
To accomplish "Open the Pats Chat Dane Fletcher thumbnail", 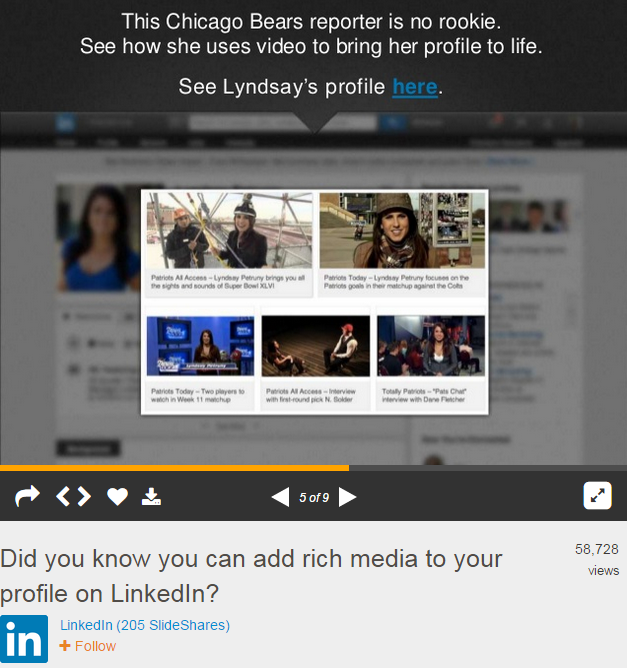I will pos(430,346).
